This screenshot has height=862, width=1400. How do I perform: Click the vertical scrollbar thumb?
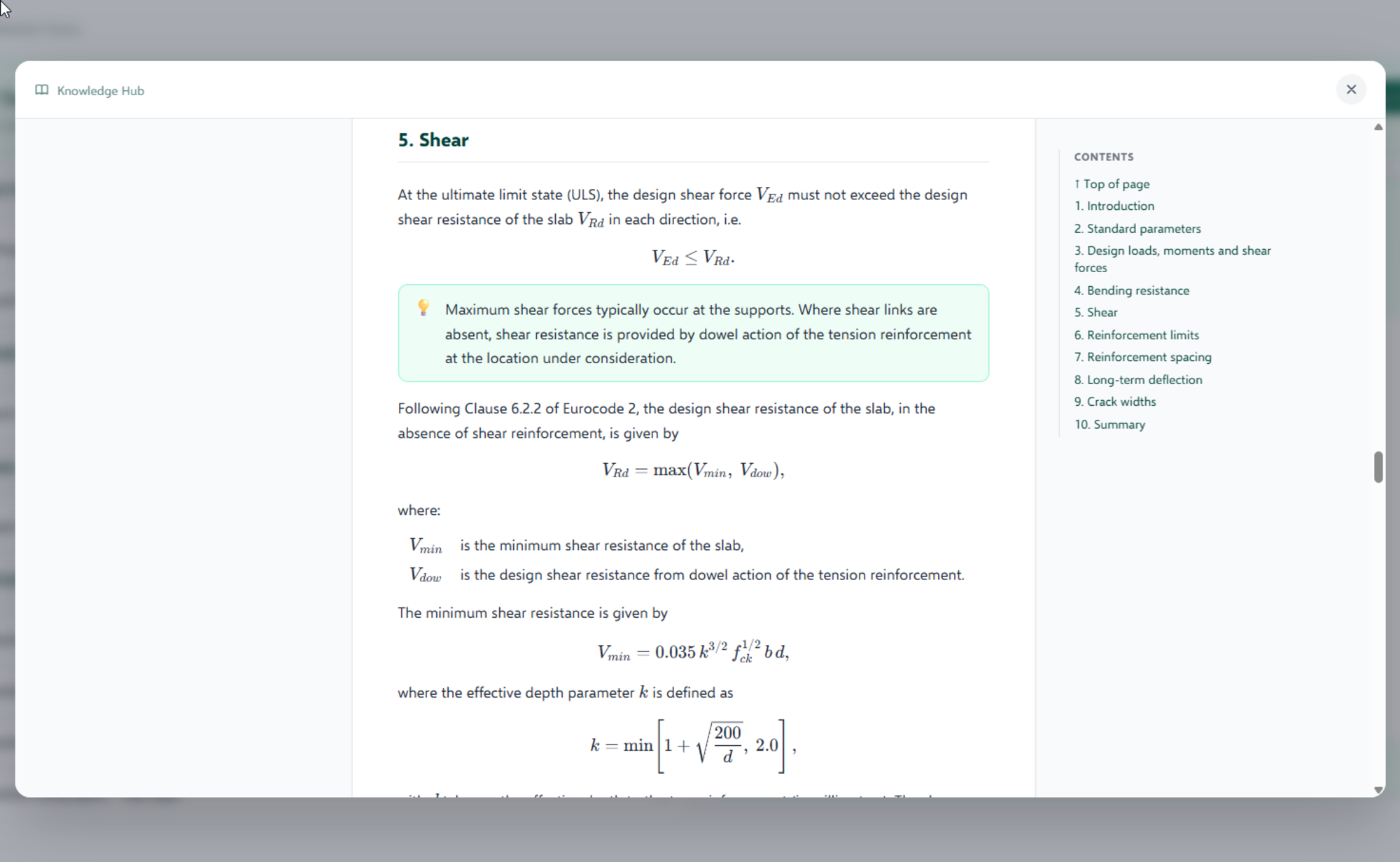tap(1378, 467)
